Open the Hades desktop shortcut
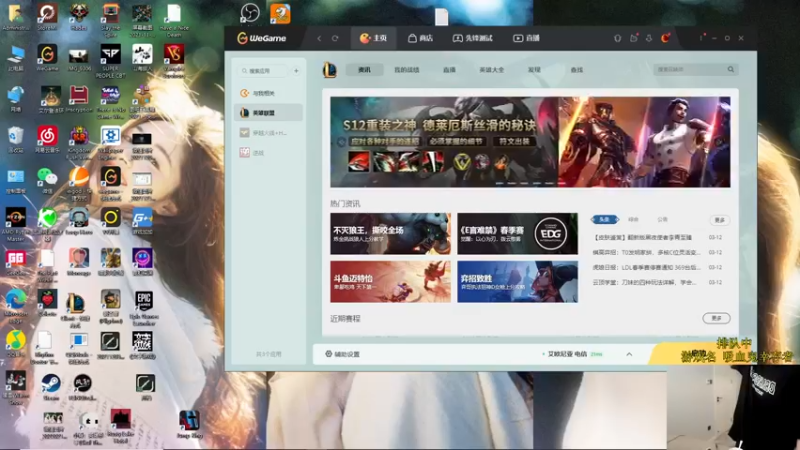Viewport: 800px width, 450px height. tap(79, 17)
